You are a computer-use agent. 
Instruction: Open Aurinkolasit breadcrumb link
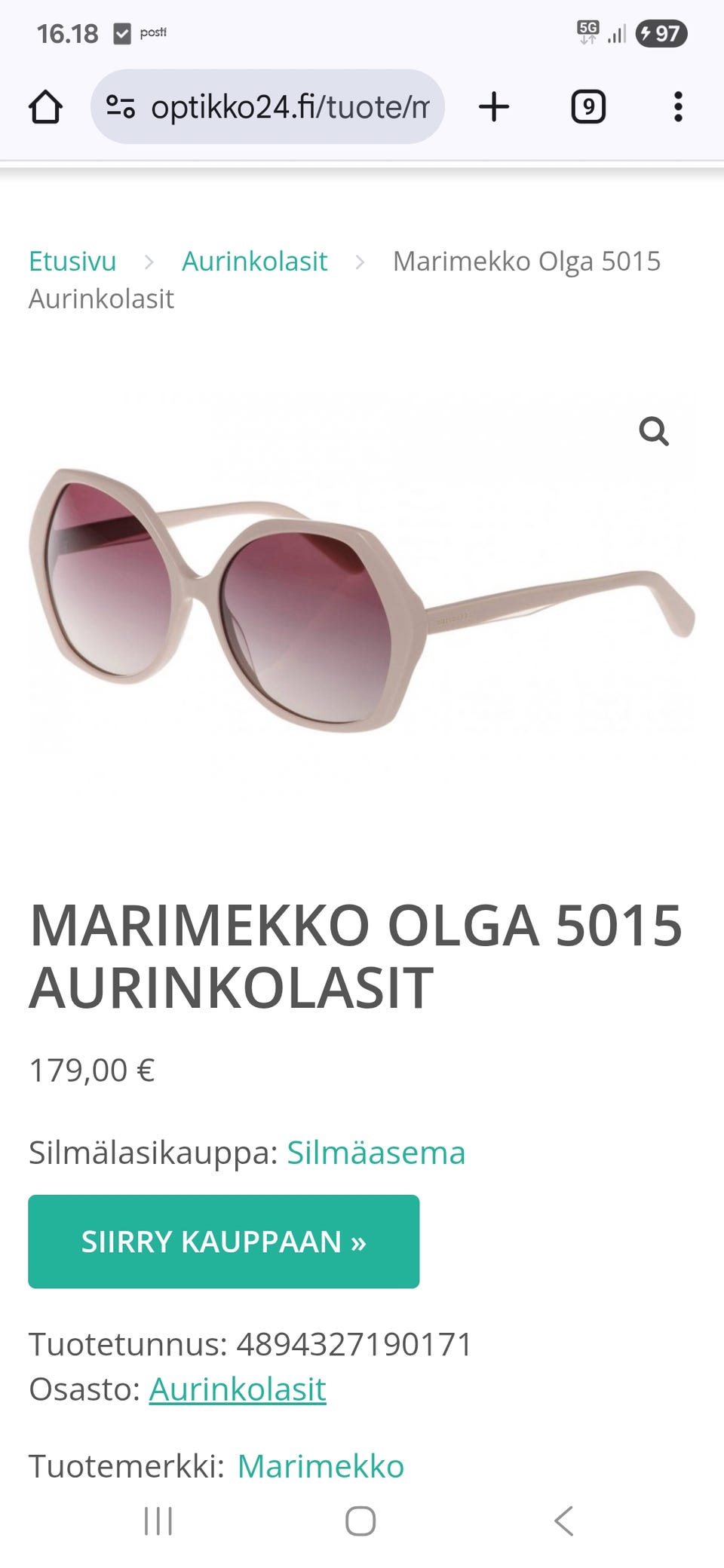coord(255,261)
